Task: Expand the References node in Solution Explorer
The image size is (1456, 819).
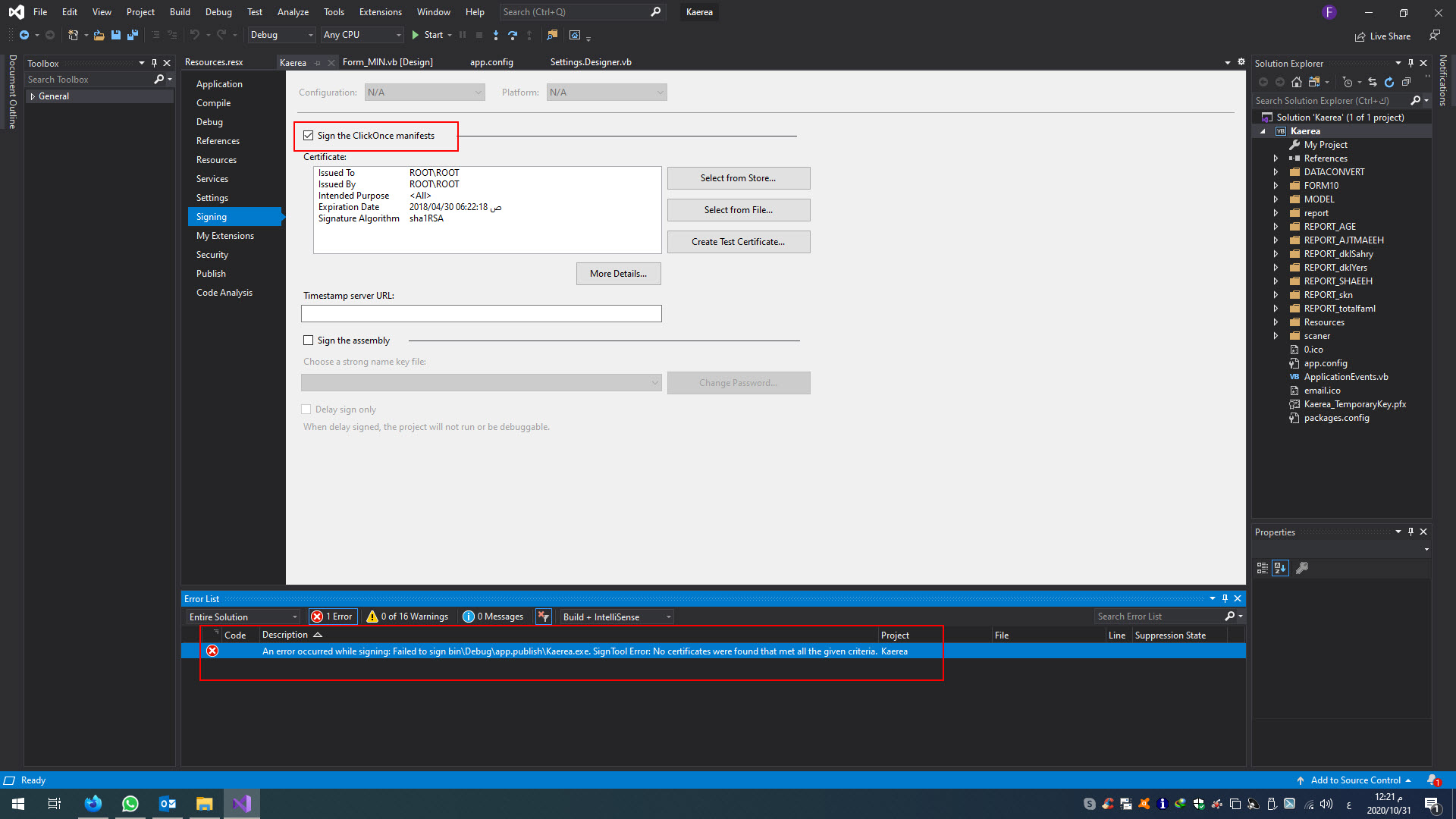Action: (1276, 158)
